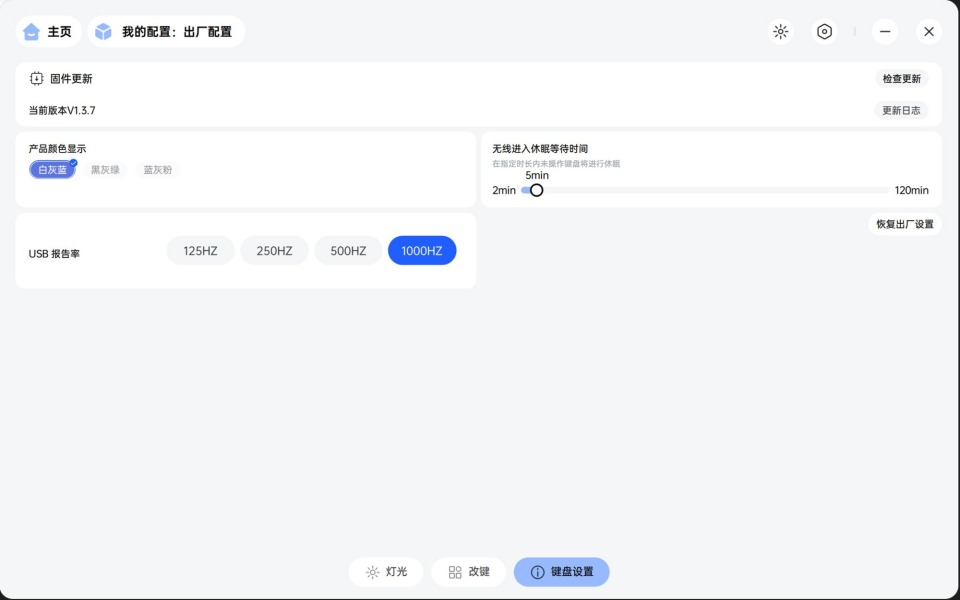This screenshot has width=960, height=600.
Task: Click the USB 报告率 label
Action: pyautogui.click(x=54, y=253)
